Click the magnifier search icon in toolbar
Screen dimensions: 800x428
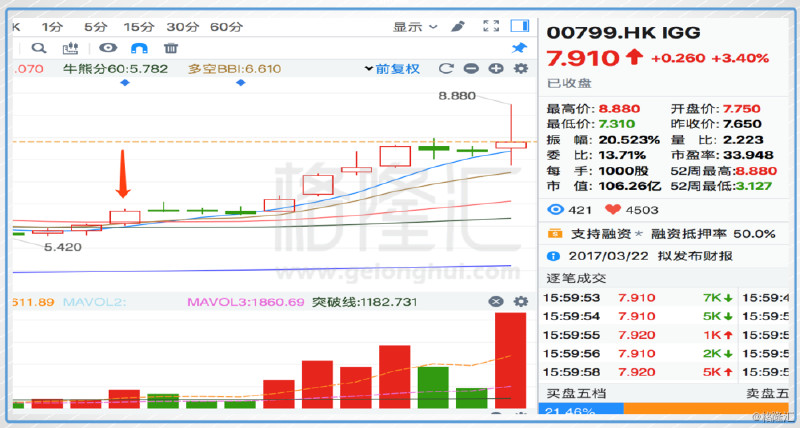pos(39,47)
